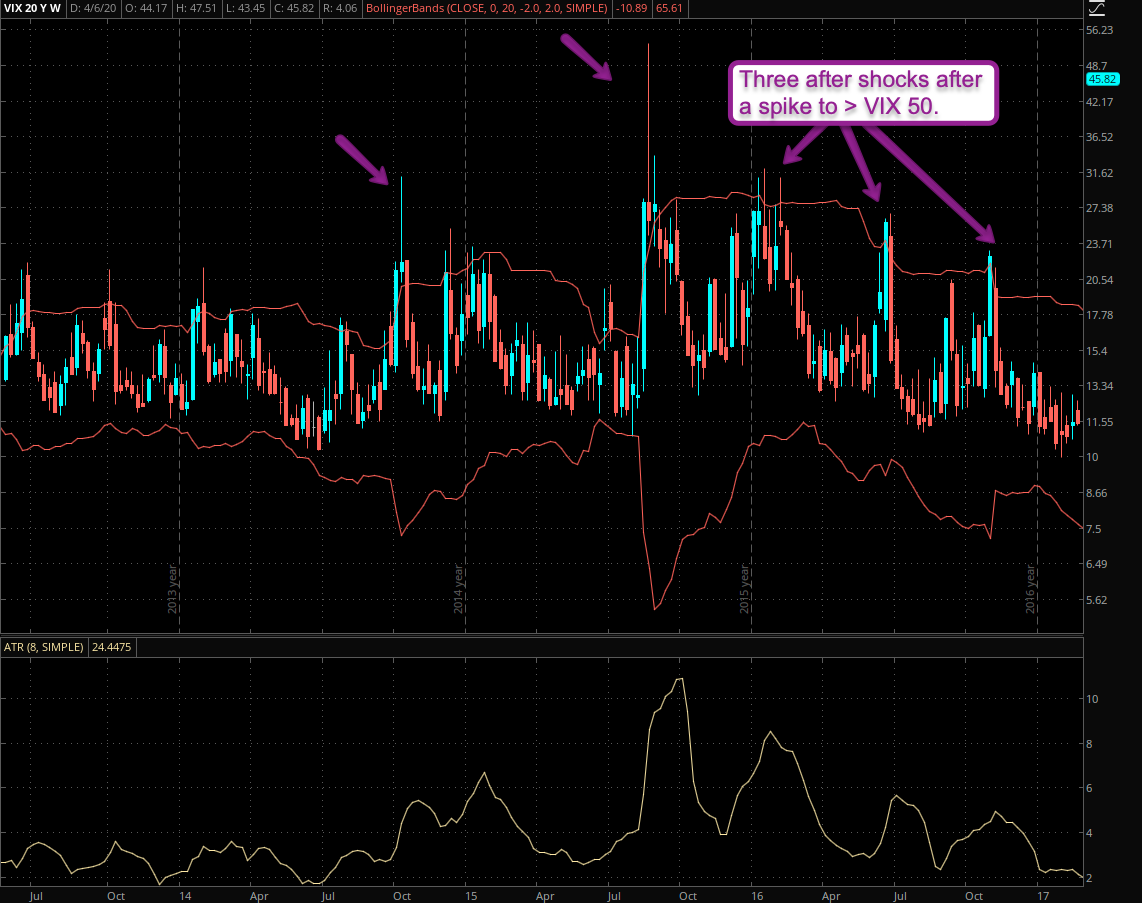Screen dimensions: 1142x903
Task: Click the purple arrow pointing at the 2013 spike
Action: 361,160
